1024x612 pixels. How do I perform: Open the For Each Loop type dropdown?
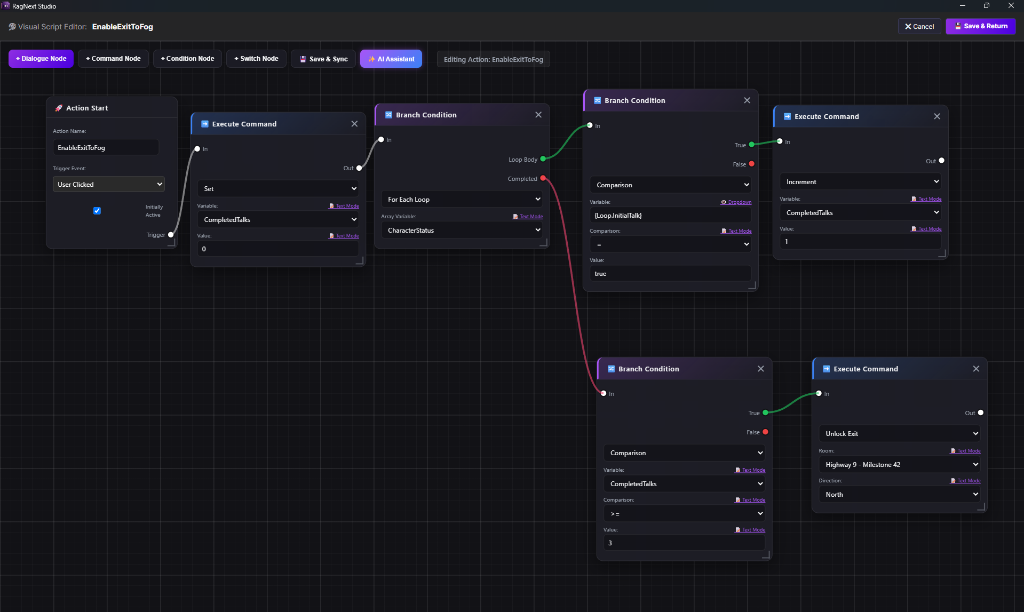pos(462,199)
